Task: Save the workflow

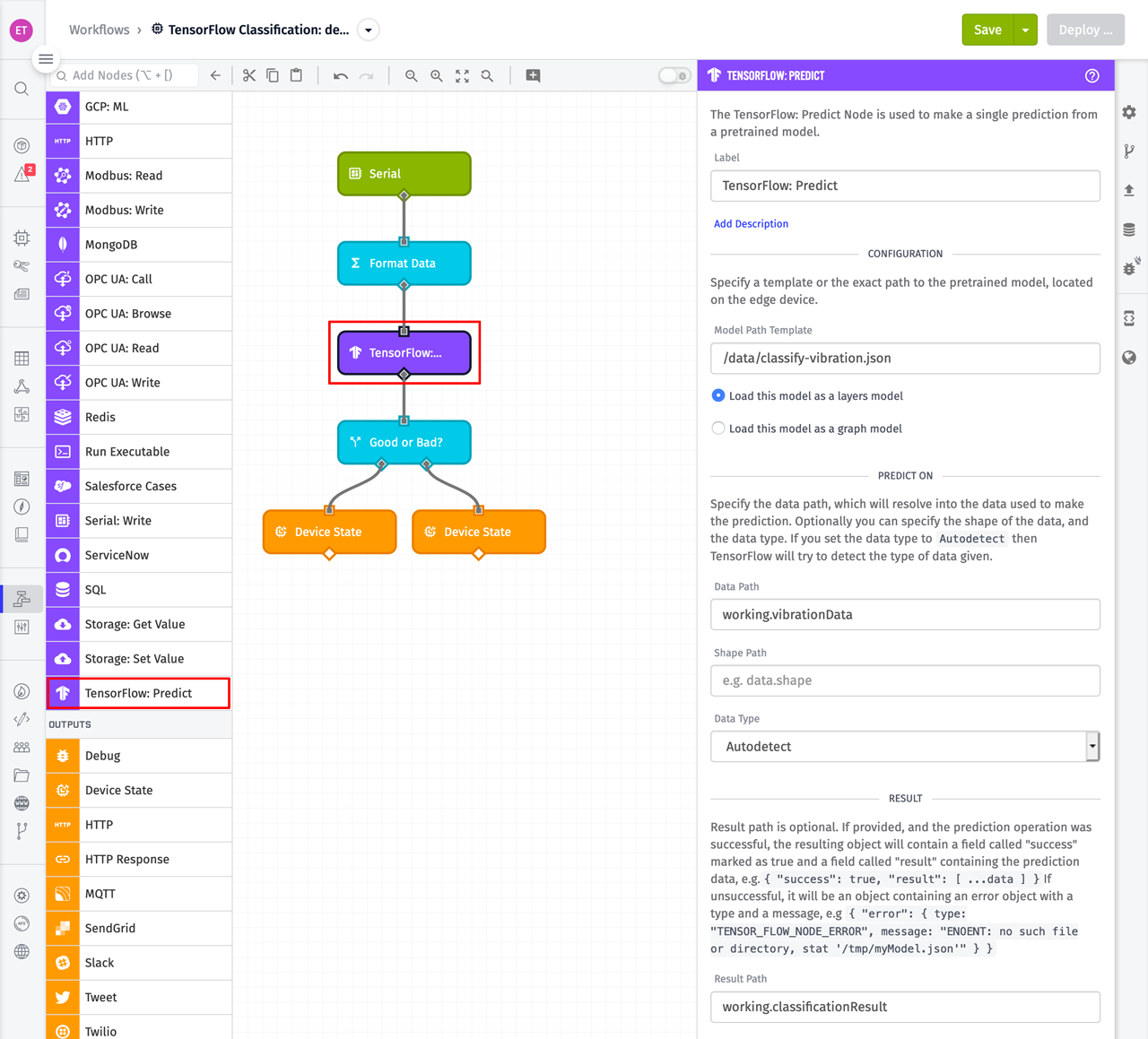Action: point(987,29)
